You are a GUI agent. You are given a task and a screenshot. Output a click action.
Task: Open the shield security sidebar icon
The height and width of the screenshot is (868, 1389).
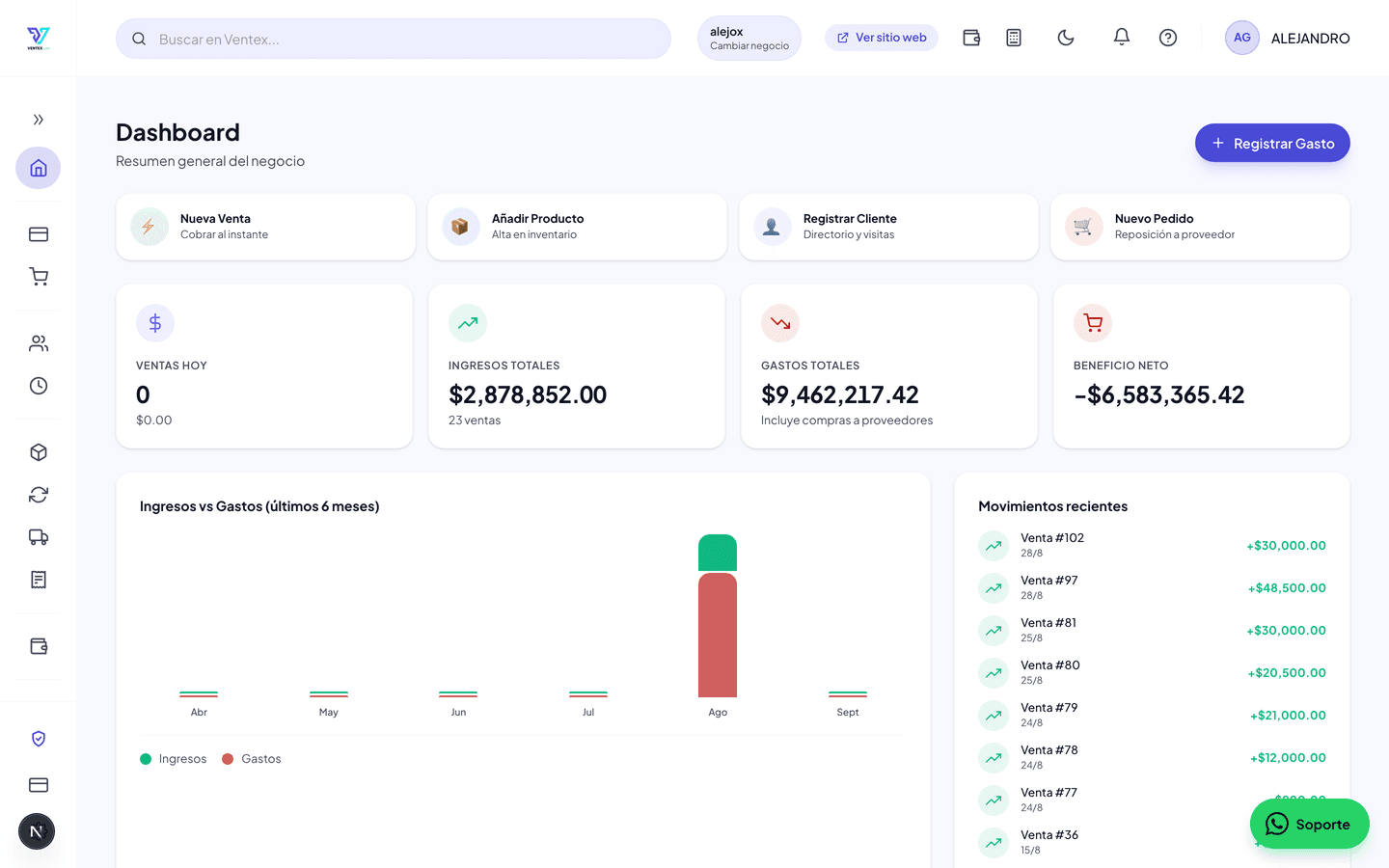tap(39, 739)
